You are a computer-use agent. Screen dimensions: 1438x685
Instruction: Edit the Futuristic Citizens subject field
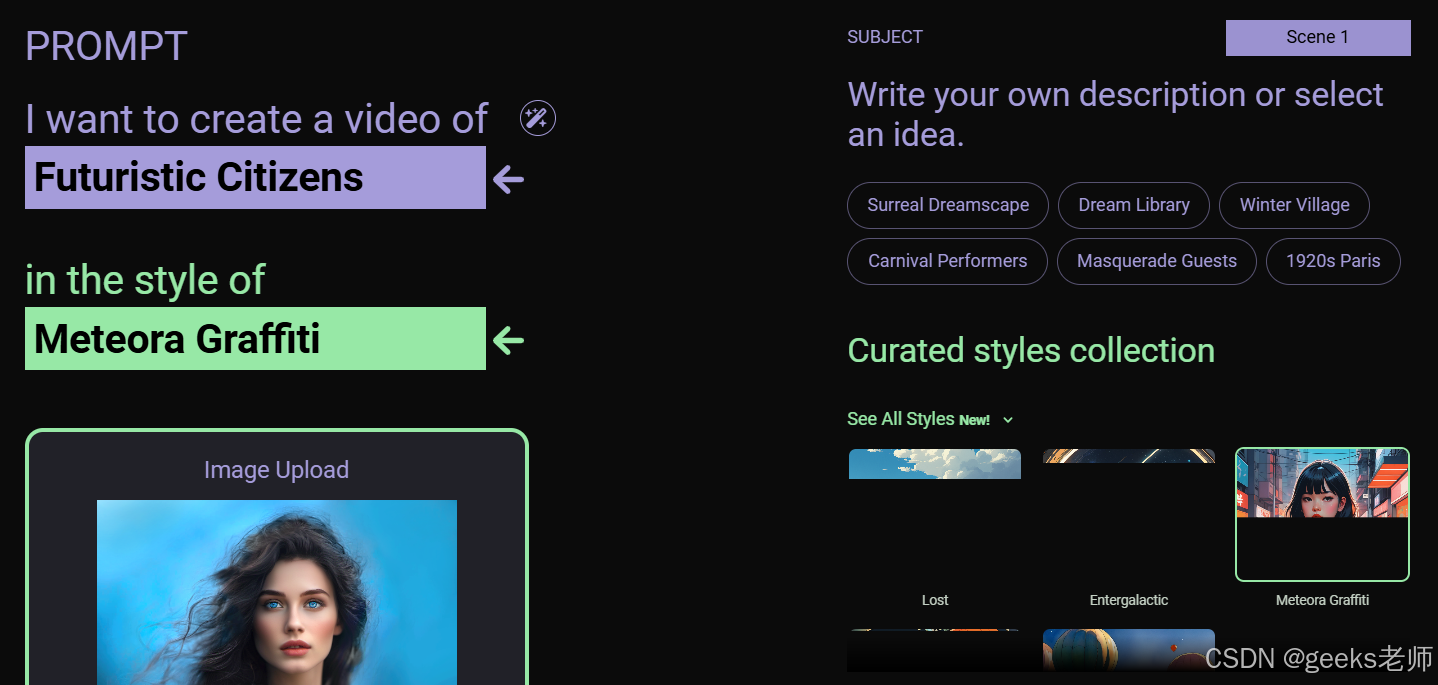pos(255,177)
